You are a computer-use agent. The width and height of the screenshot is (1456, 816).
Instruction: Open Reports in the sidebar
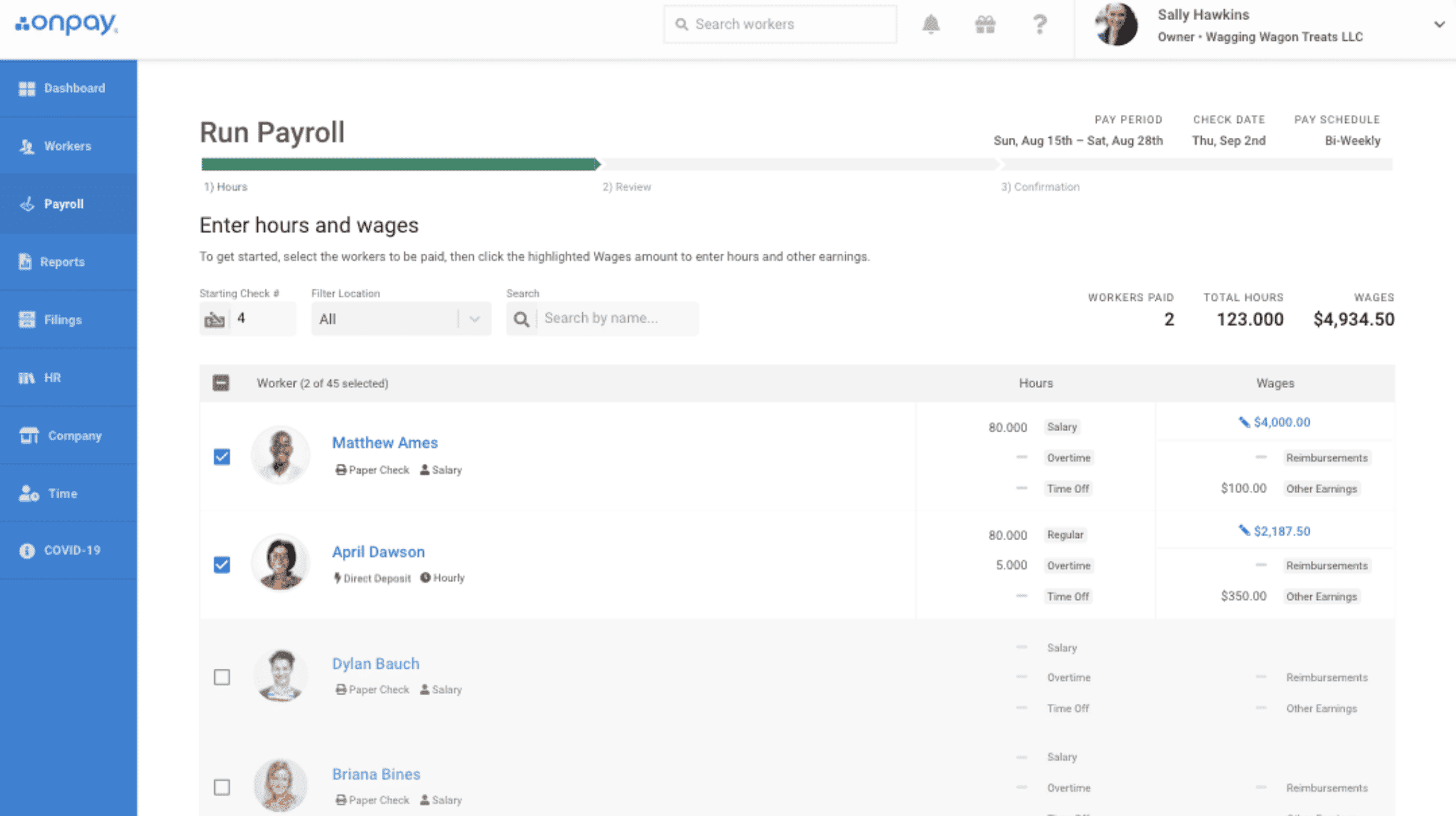pyautogui.click(x=62, y=262)
